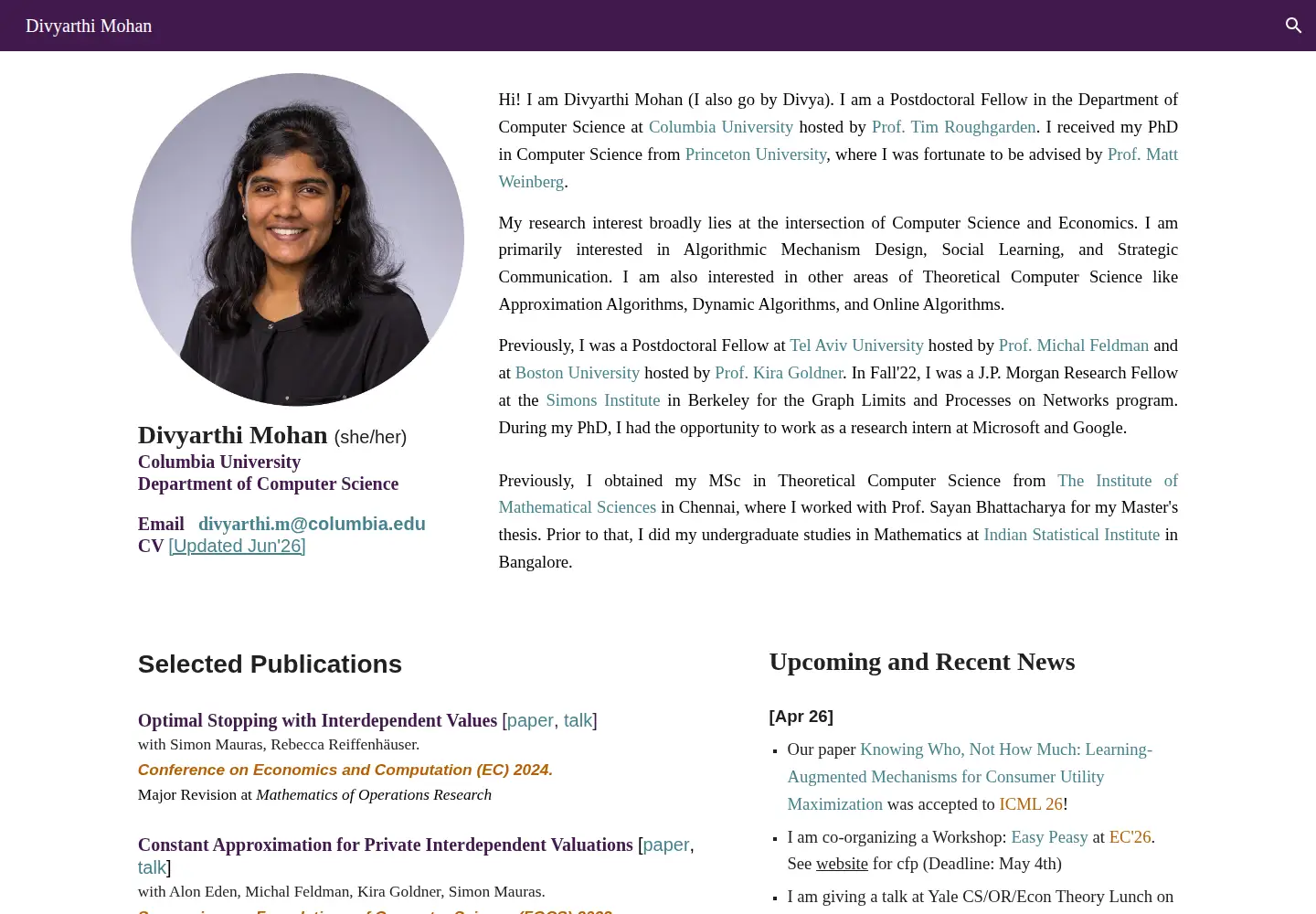The image size is (1316, 914).
Task: Click the Upcoming and Recent News heading
Action: coord(921,662)
